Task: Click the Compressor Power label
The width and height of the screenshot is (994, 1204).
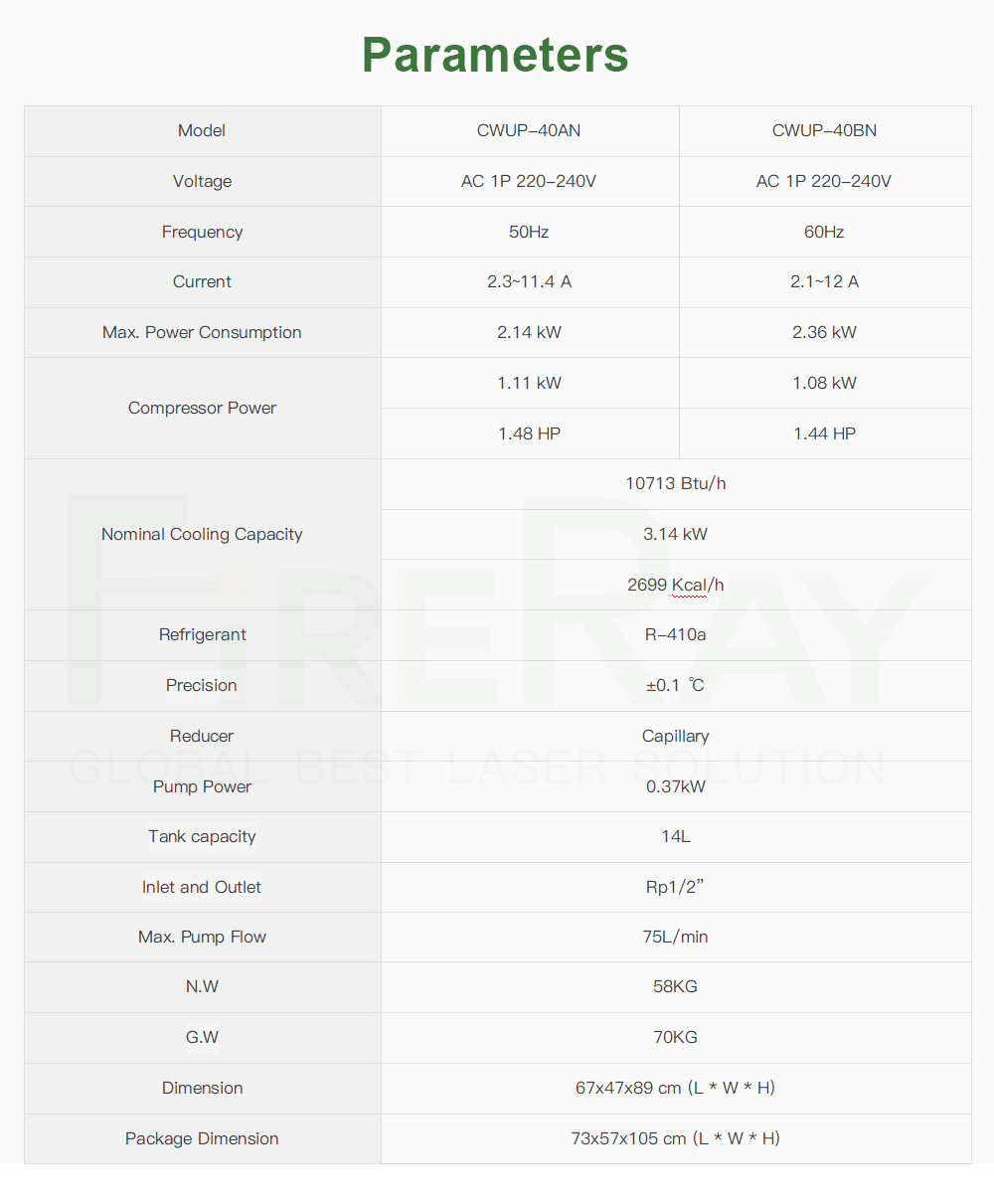Action: 202,409
